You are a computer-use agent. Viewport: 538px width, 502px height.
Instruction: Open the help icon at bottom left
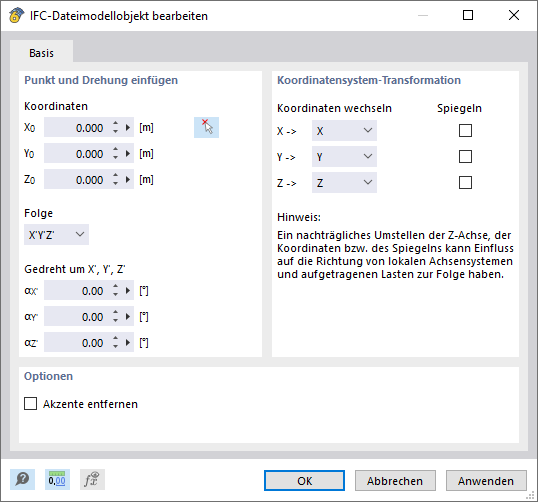click(x=22, y=479)
